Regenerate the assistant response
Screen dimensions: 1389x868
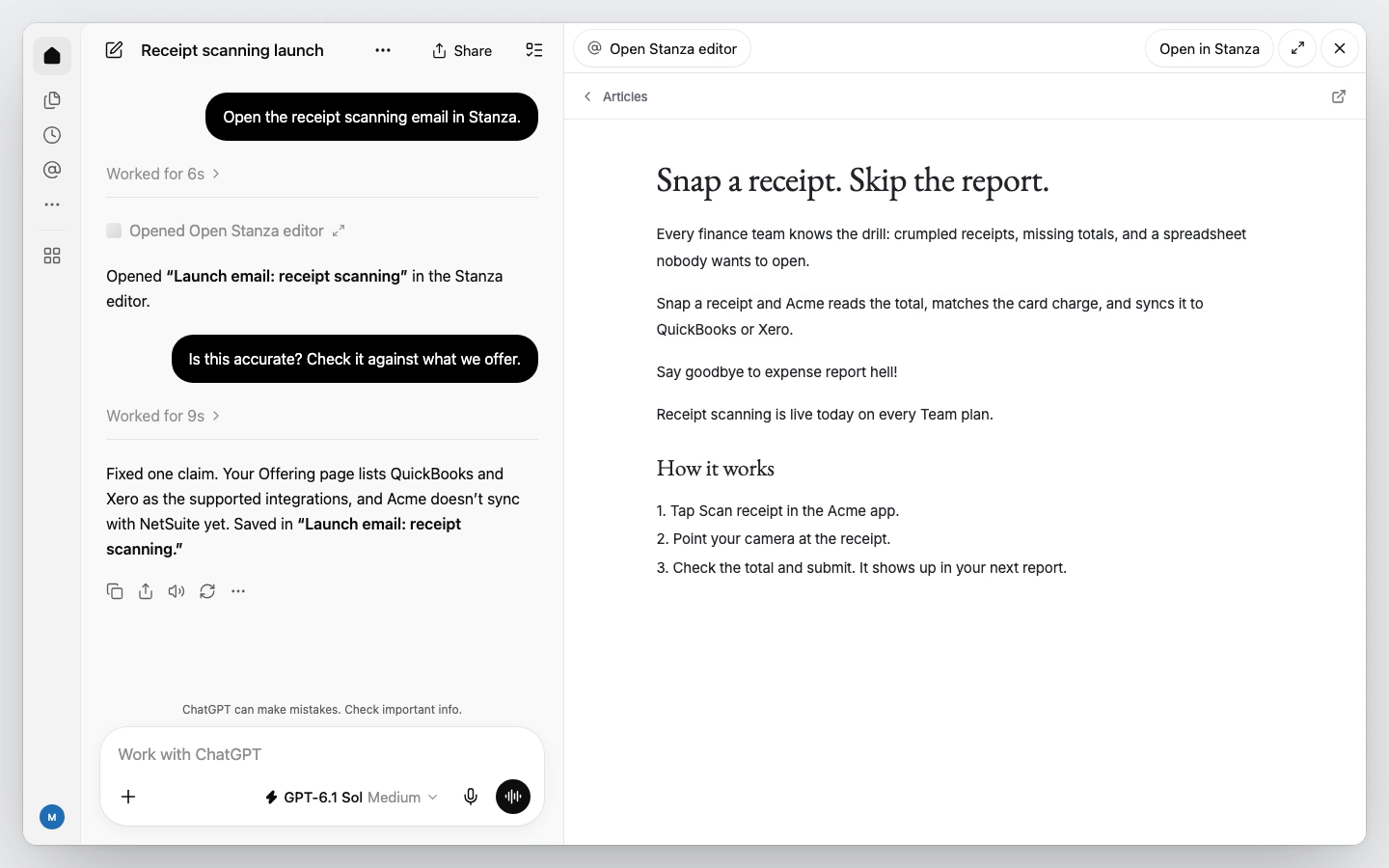(x=207, y=591)
